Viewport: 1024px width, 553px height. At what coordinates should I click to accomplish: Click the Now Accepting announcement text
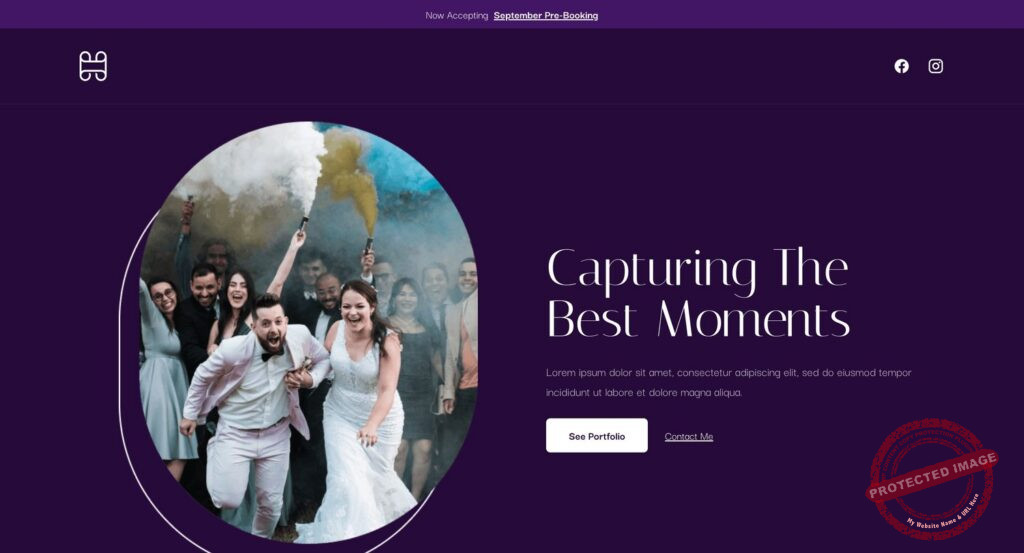click(456, 15)
